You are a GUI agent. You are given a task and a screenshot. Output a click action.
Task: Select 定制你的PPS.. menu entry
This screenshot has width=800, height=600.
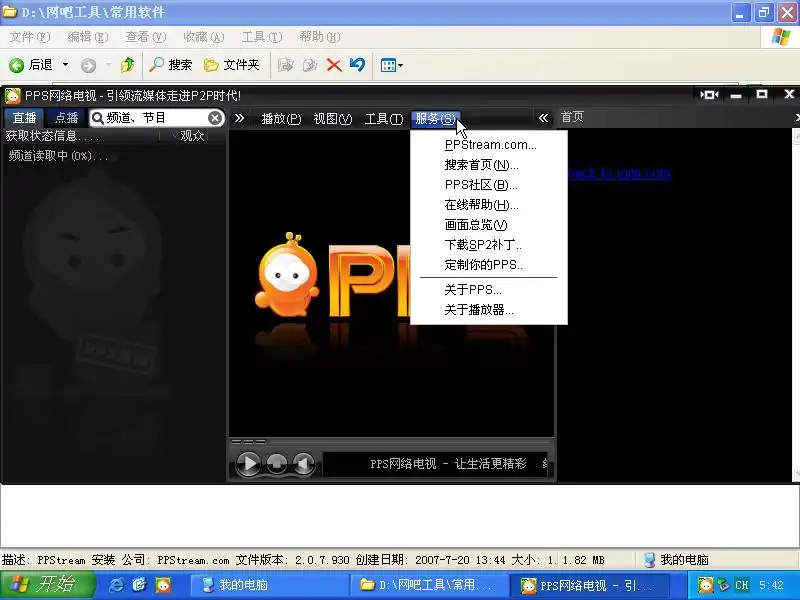[x=489, y=265]
